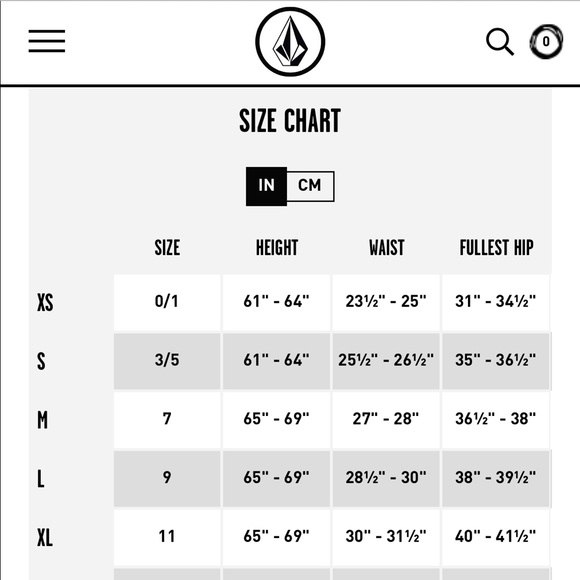
Task: Select the XS row label
Action: (x=45, y=302)
